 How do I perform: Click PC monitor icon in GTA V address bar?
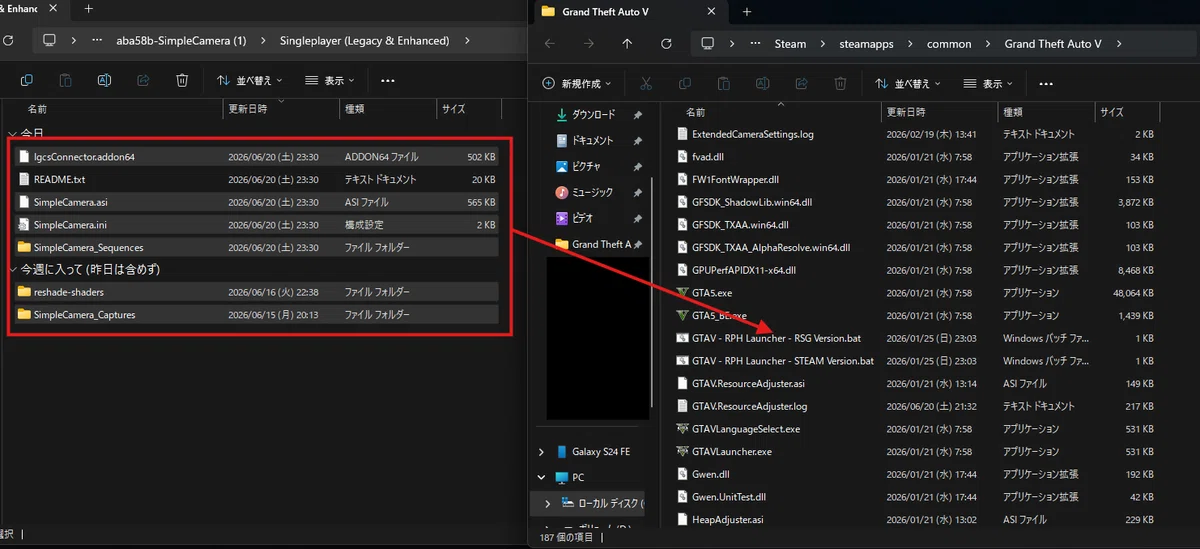coord(708,44)
